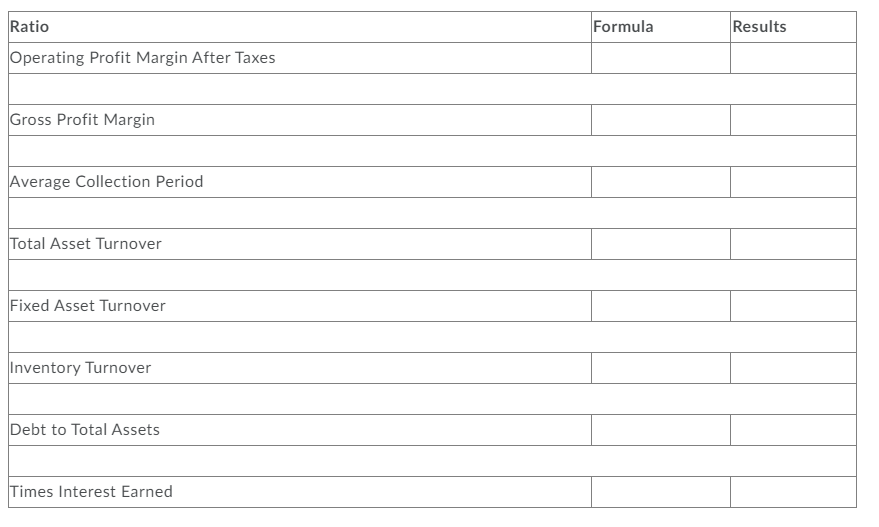Click the Formula cell for Fixed Asset Turnover

(660, 306)
